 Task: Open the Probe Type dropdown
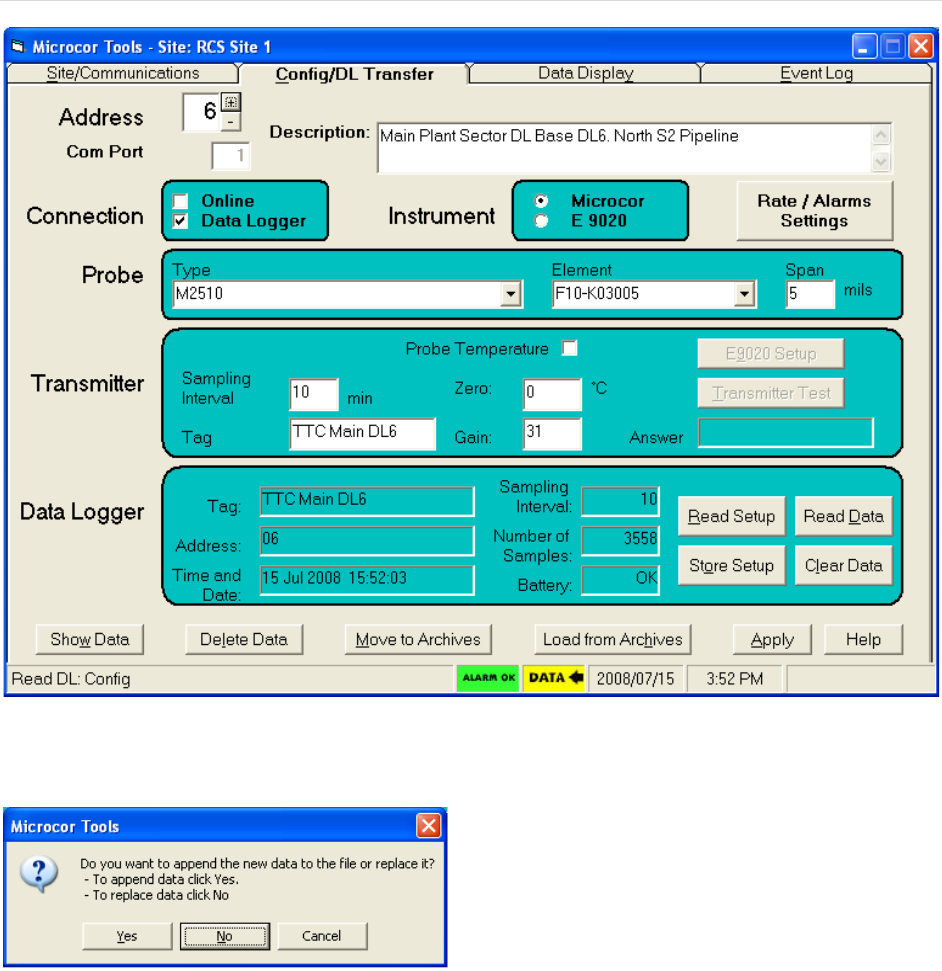pos(511,294)
